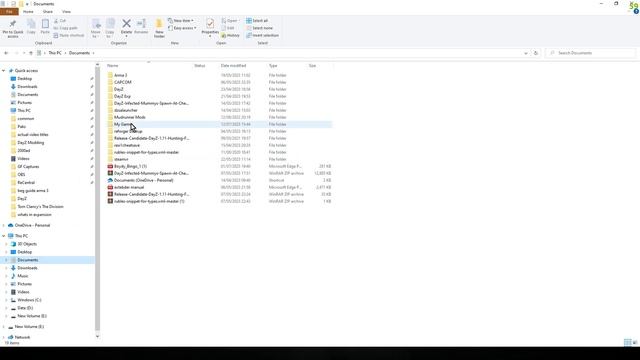Refresh the Documents folder view
The width and height of the screenshot is (640, 360).
pyautogui.click(x=536, y=53)
